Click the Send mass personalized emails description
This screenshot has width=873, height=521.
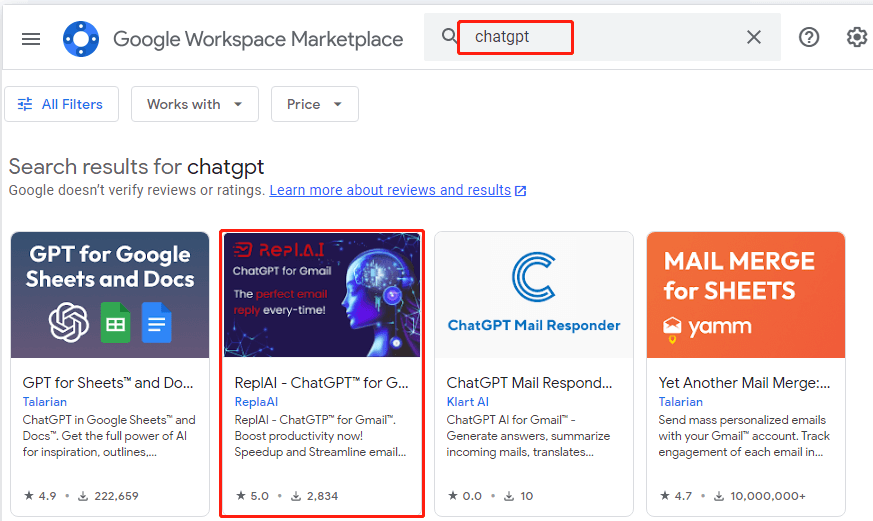744,436
